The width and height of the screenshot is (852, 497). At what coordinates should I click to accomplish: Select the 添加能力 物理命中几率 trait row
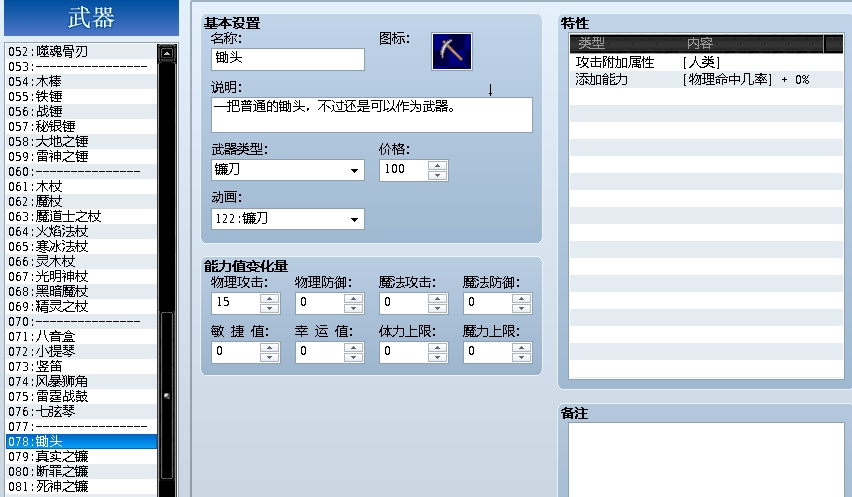tap(706, 79)
